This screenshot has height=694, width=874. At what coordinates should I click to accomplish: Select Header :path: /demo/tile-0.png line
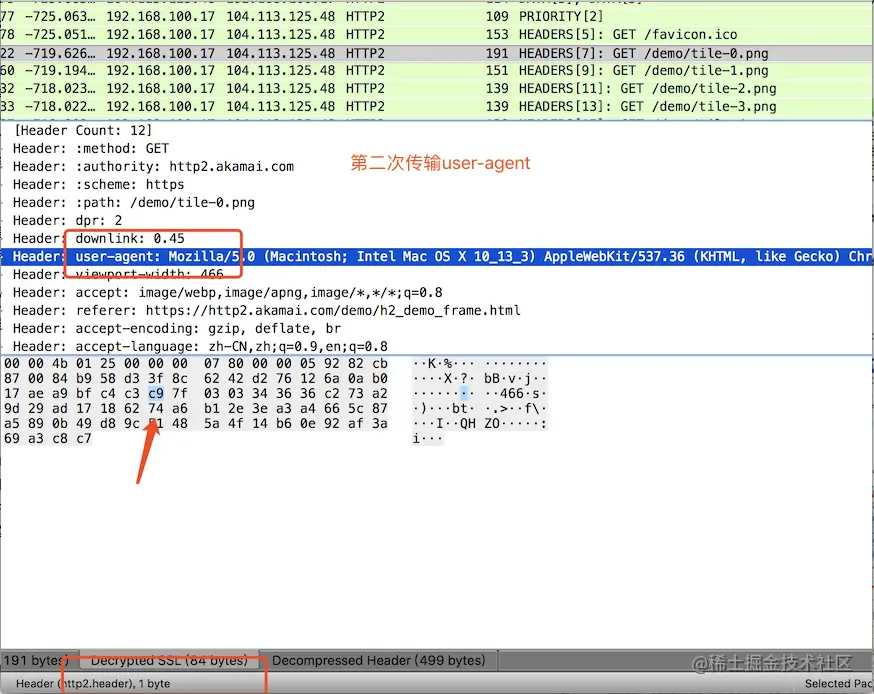tap(134, 202)
